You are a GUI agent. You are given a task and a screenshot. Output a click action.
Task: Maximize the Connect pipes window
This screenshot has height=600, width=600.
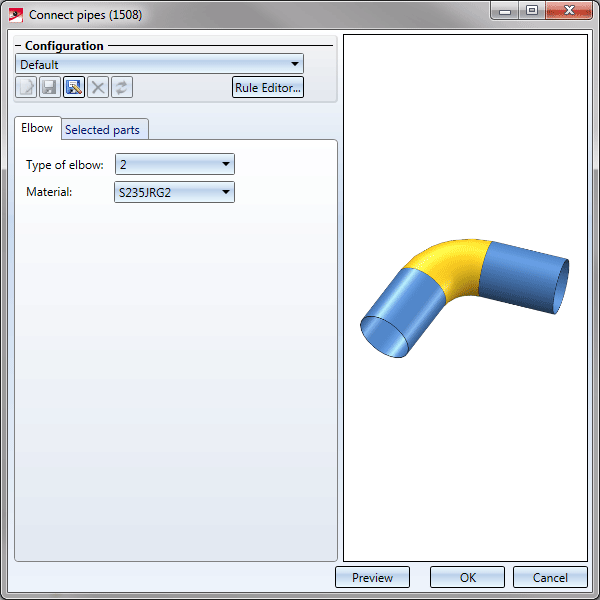point(532,11)
